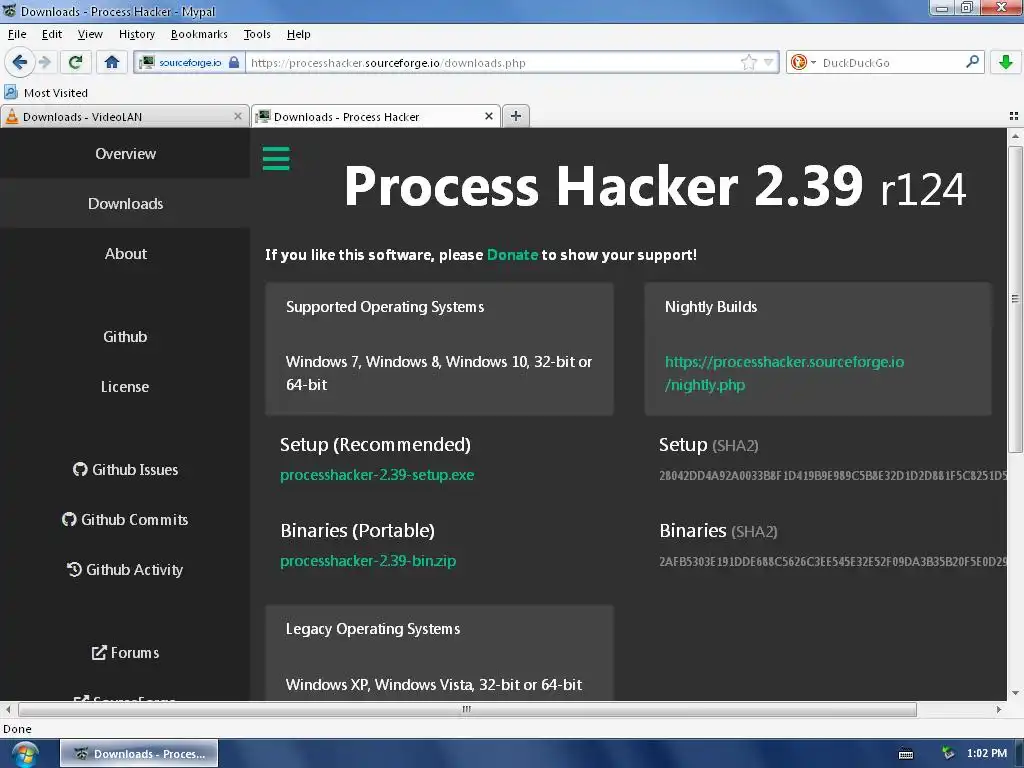This screenshot has width=1024, height=768.
Task: Bookmark this page with the star icon
Action: (748, 63)
